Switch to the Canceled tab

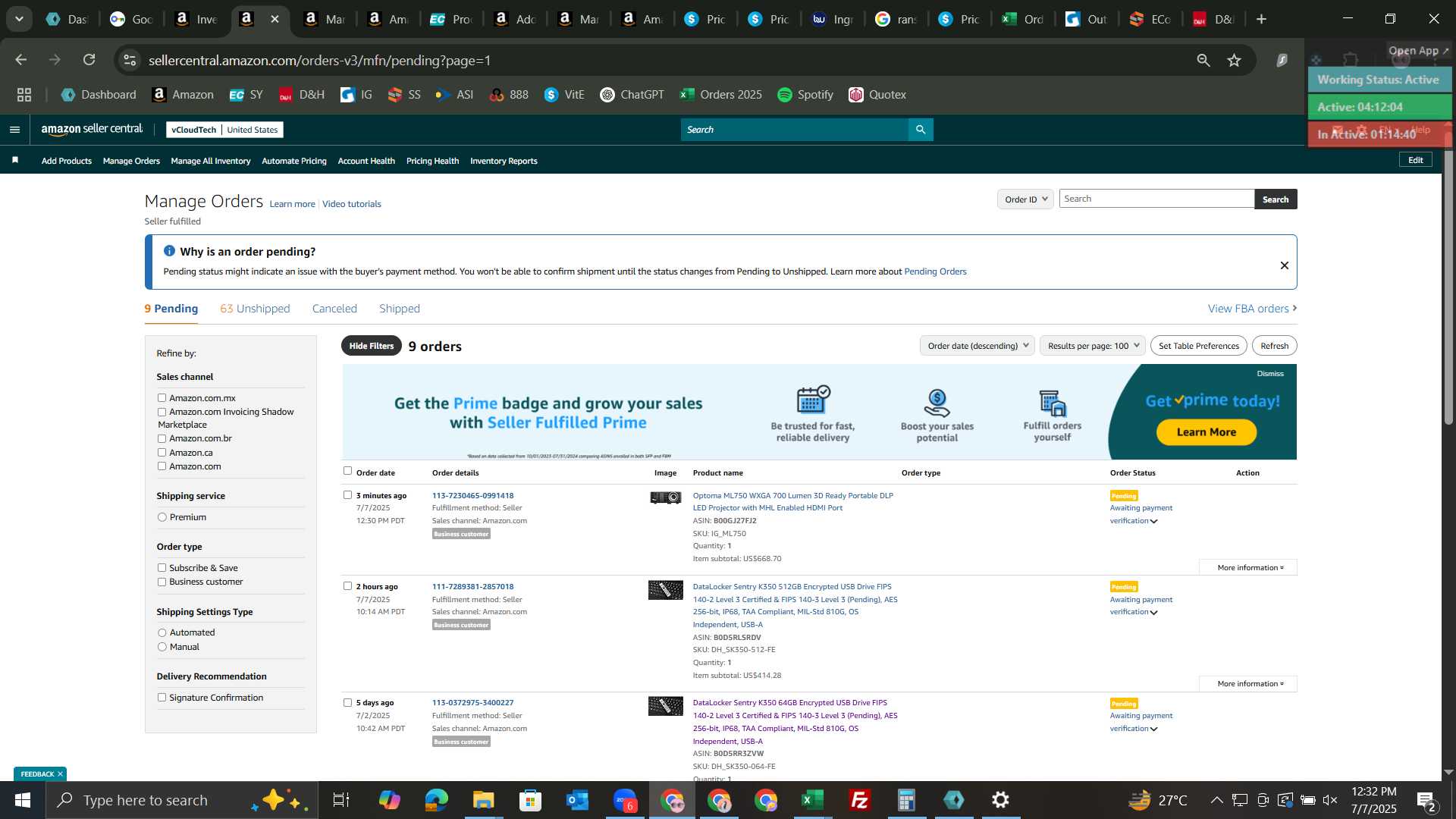(x=334, y=309)
